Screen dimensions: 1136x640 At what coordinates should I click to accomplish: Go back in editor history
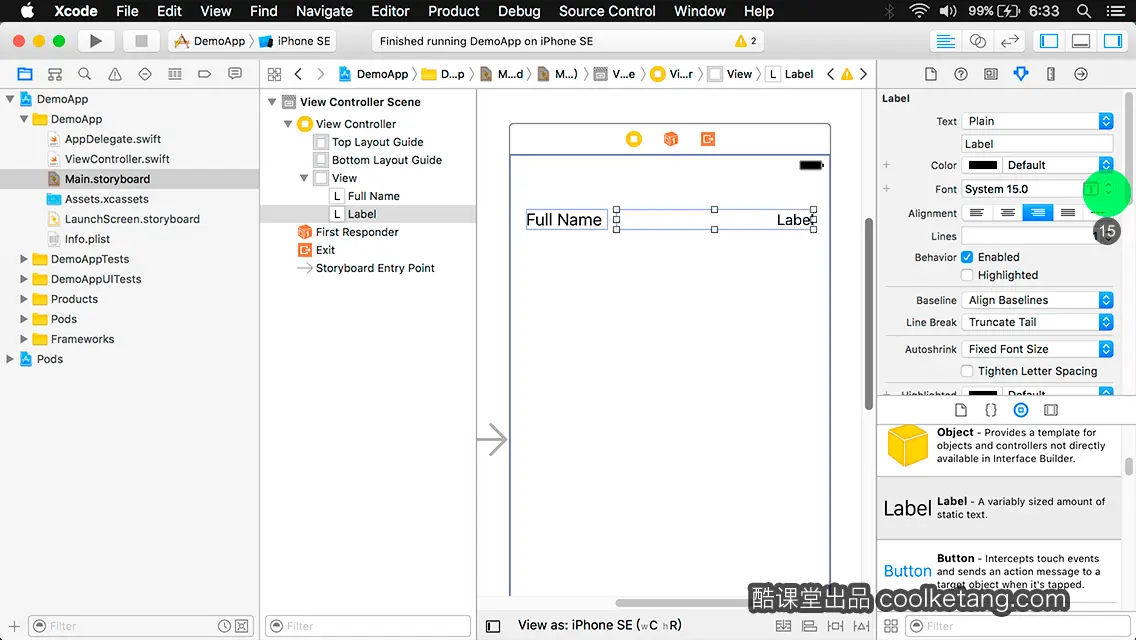point(298,74)
